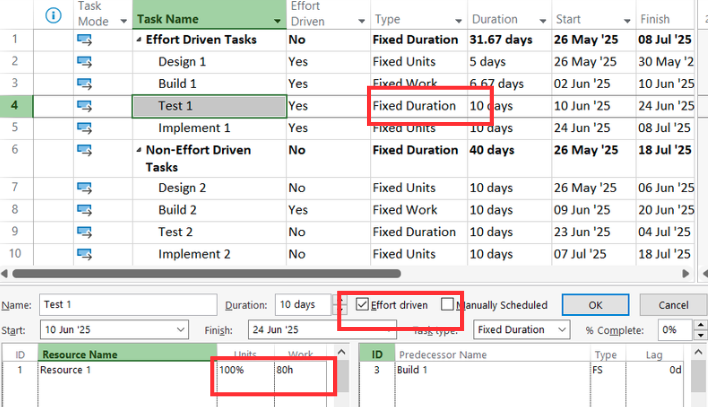The height and width of the screenshot is (407, 708).
Task: Click the Duration field showing 10 days
Action: [303, 304]
